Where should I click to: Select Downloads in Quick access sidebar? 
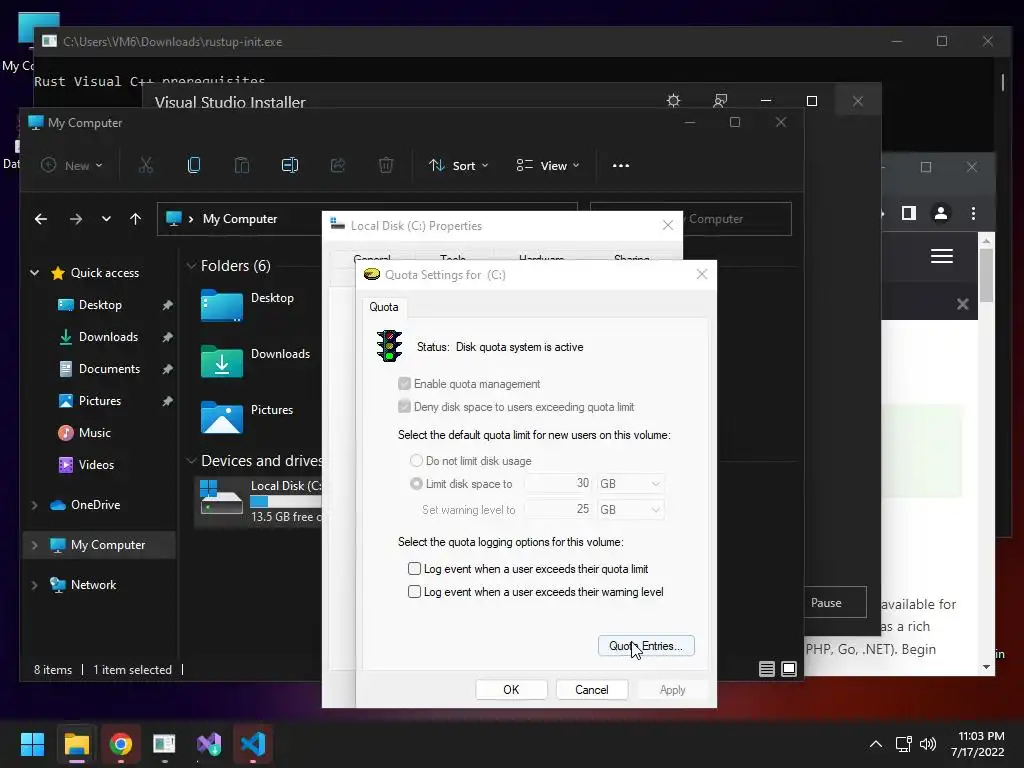[x=108, y=336]
